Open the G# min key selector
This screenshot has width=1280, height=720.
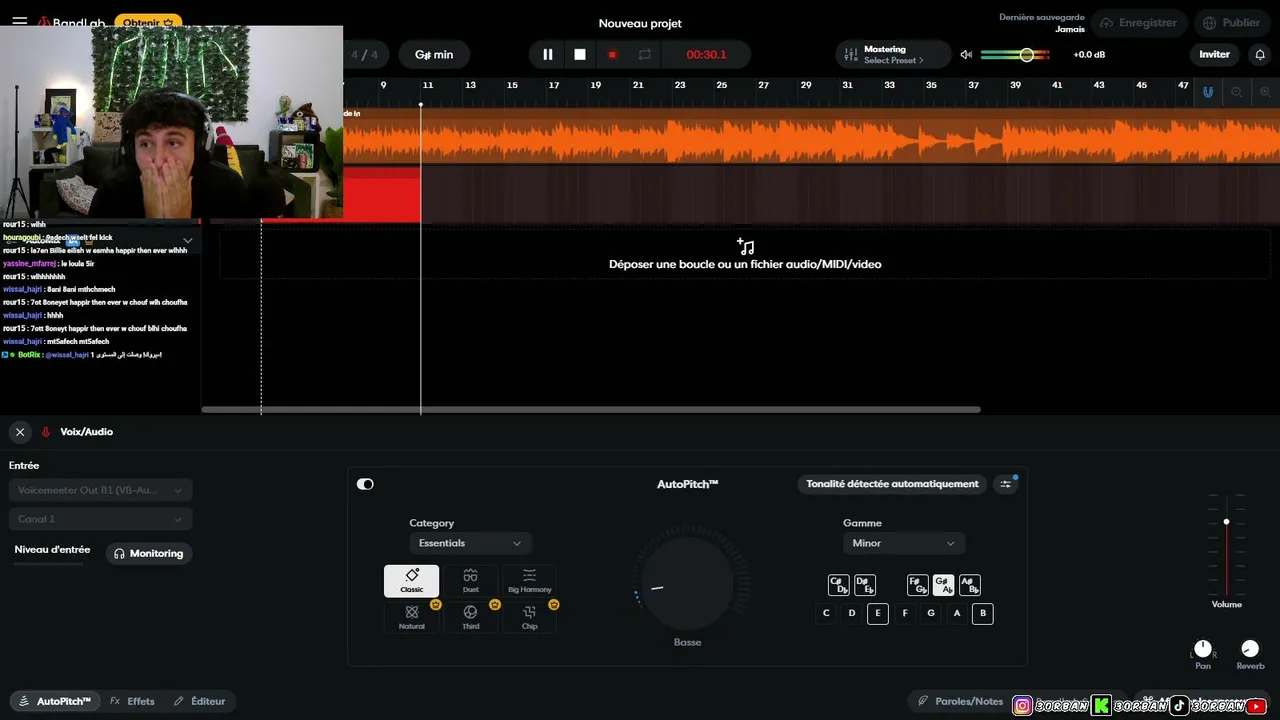(434, 54)
